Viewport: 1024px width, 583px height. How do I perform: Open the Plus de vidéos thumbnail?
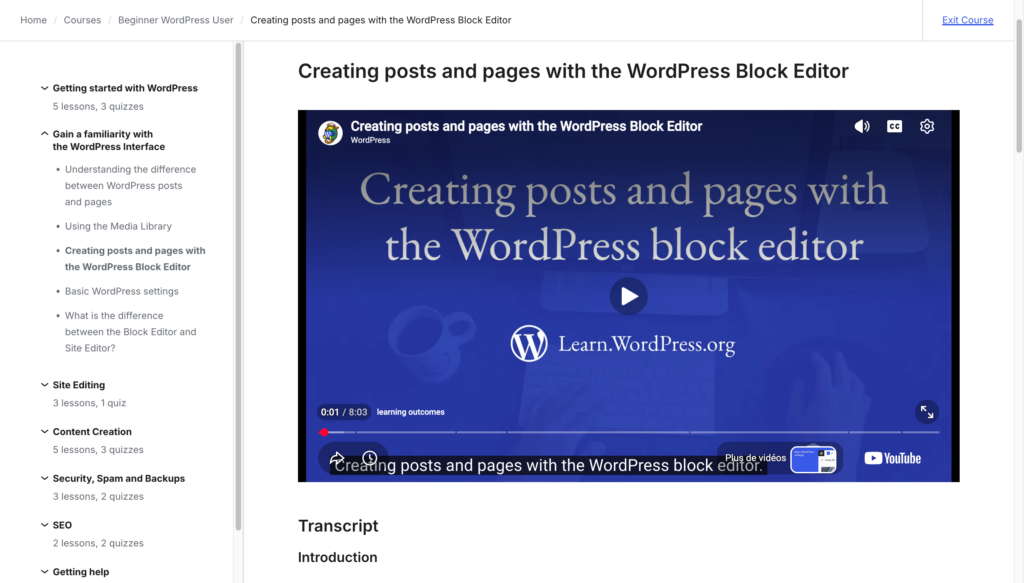coord(813,459)
